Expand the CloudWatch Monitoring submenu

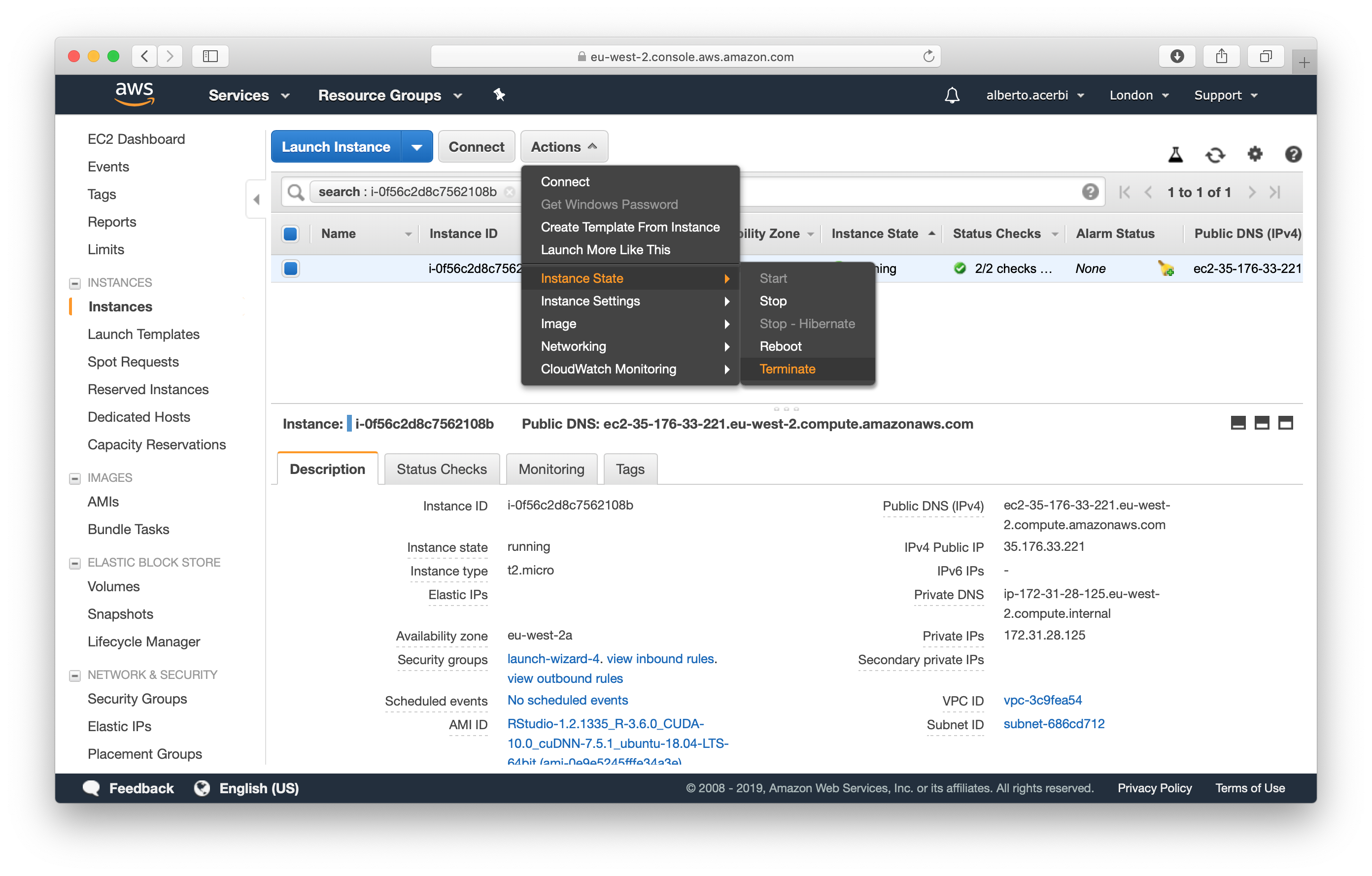[x=630, y=369]
